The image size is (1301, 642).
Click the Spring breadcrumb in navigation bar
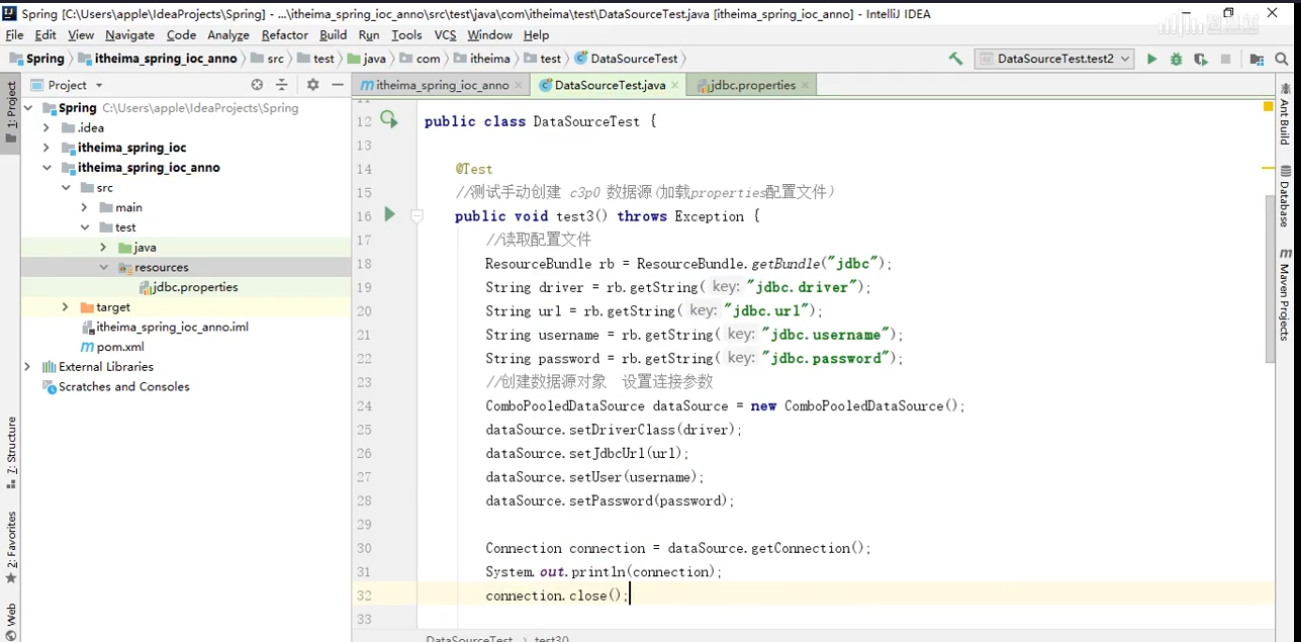(37, 59)
